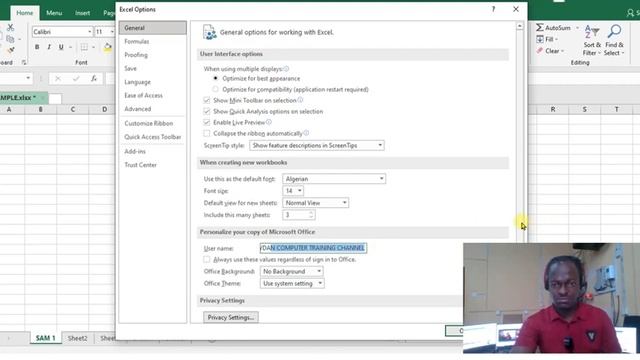Open the Office Theme dropdown

tap(292, 283)
